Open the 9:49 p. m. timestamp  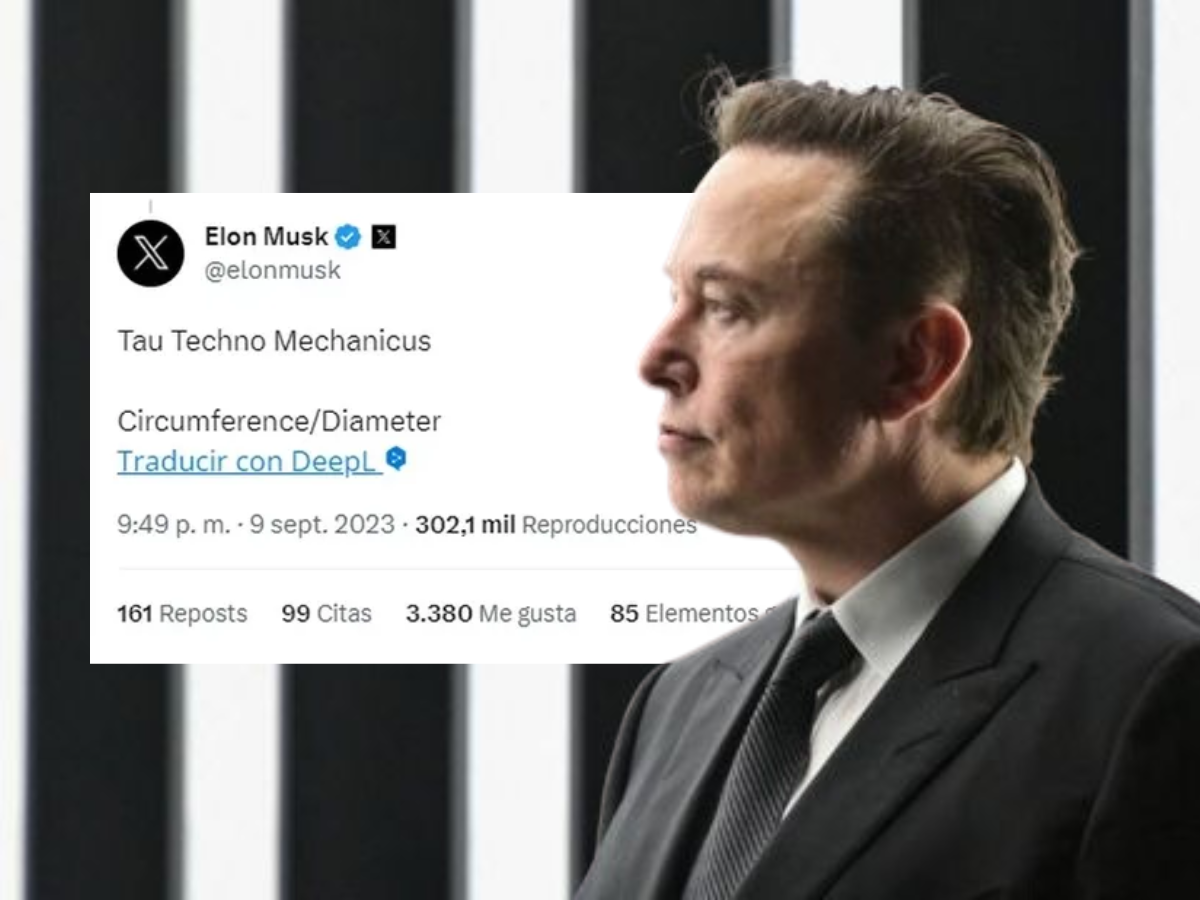click(173, 525)
